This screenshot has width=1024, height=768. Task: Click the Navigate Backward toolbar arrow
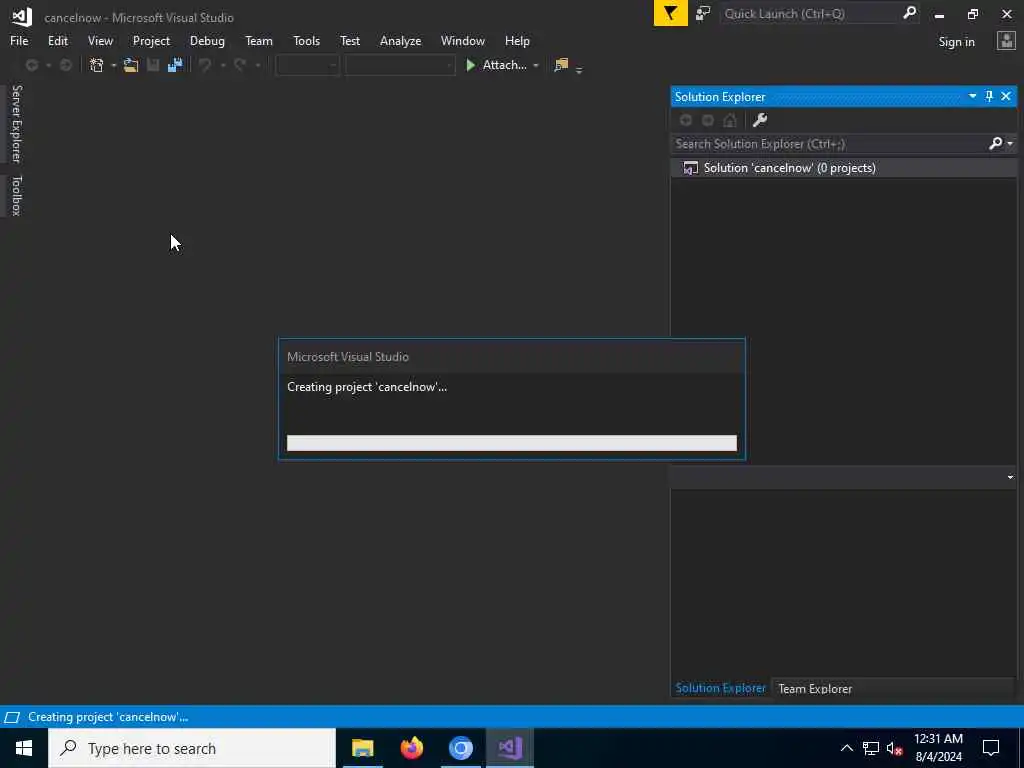pos(31,65)
